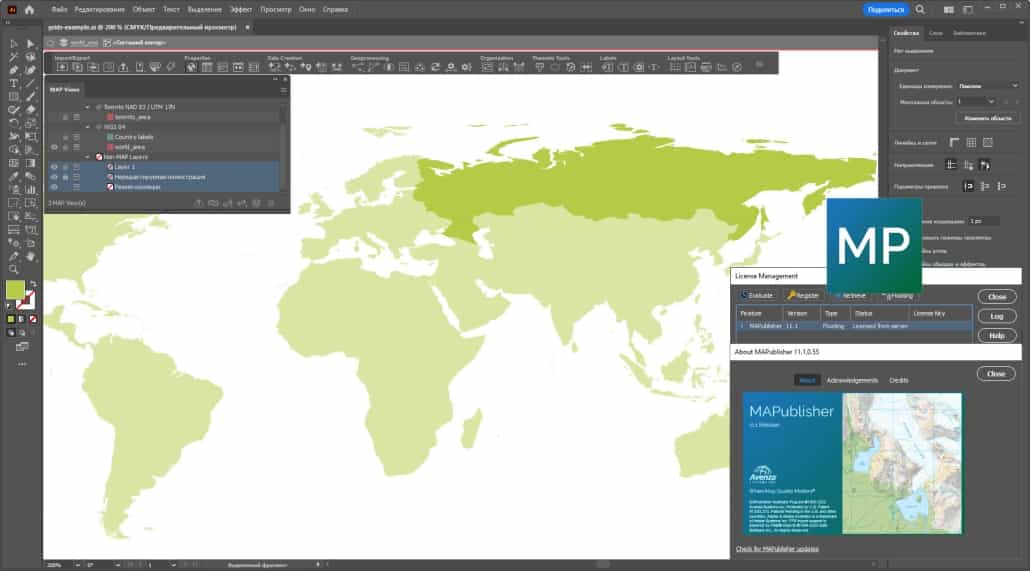Select the Line Segment tool

click(x=30, y=83)
